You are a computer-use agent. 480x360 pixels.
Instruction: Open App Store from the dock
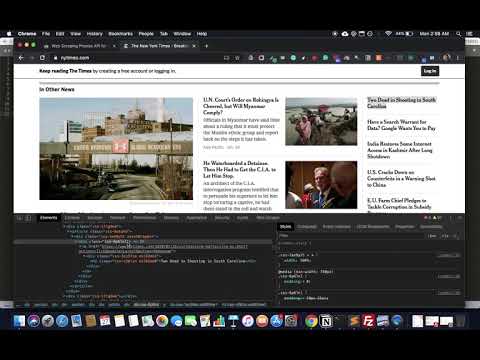(x=276, y=321)
